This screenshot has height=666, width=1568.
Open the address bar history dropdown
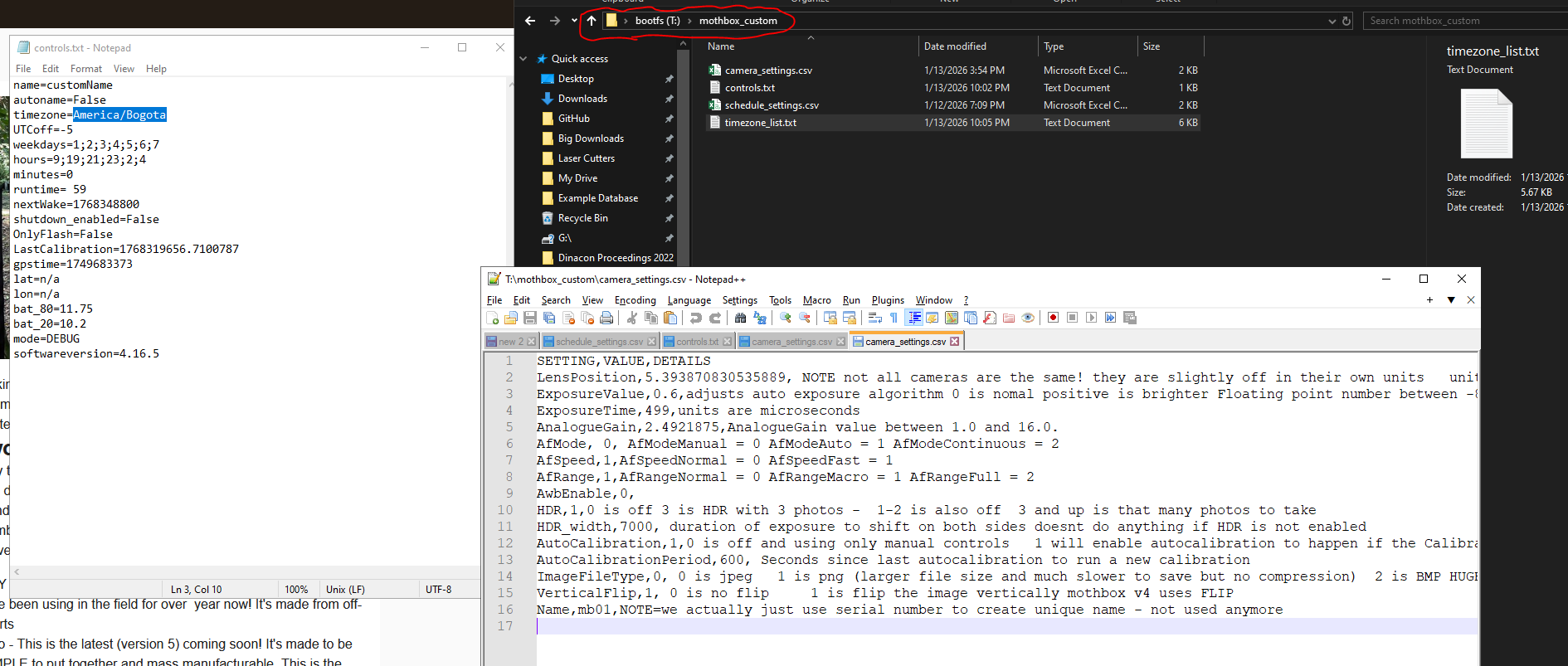1332,21
